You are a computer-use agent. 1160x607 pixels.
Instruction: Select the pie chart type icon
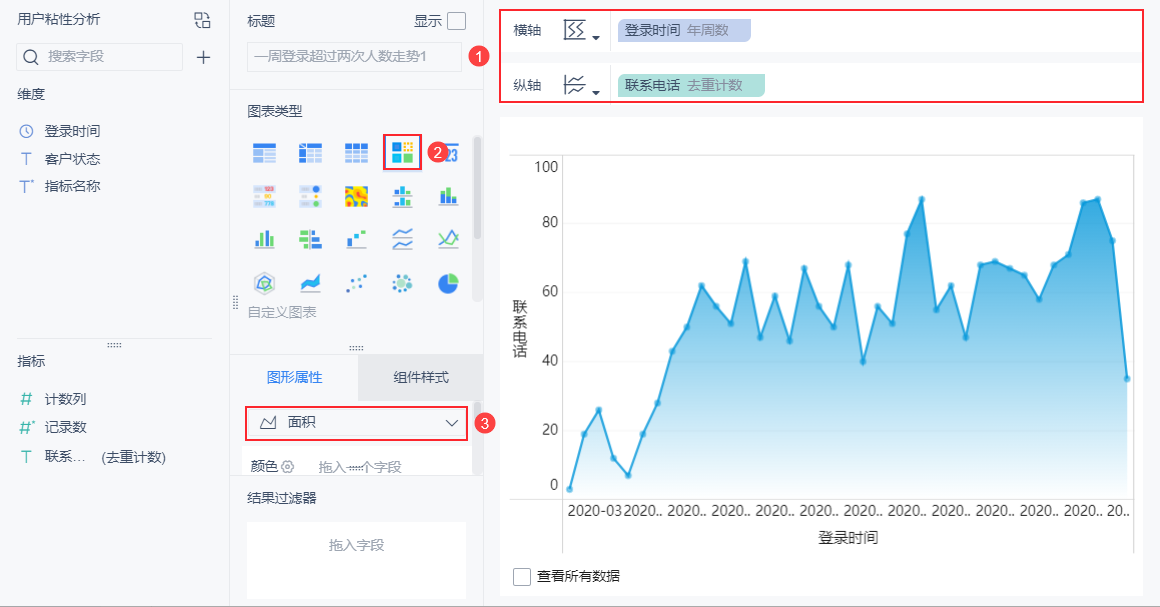(448, 283)
